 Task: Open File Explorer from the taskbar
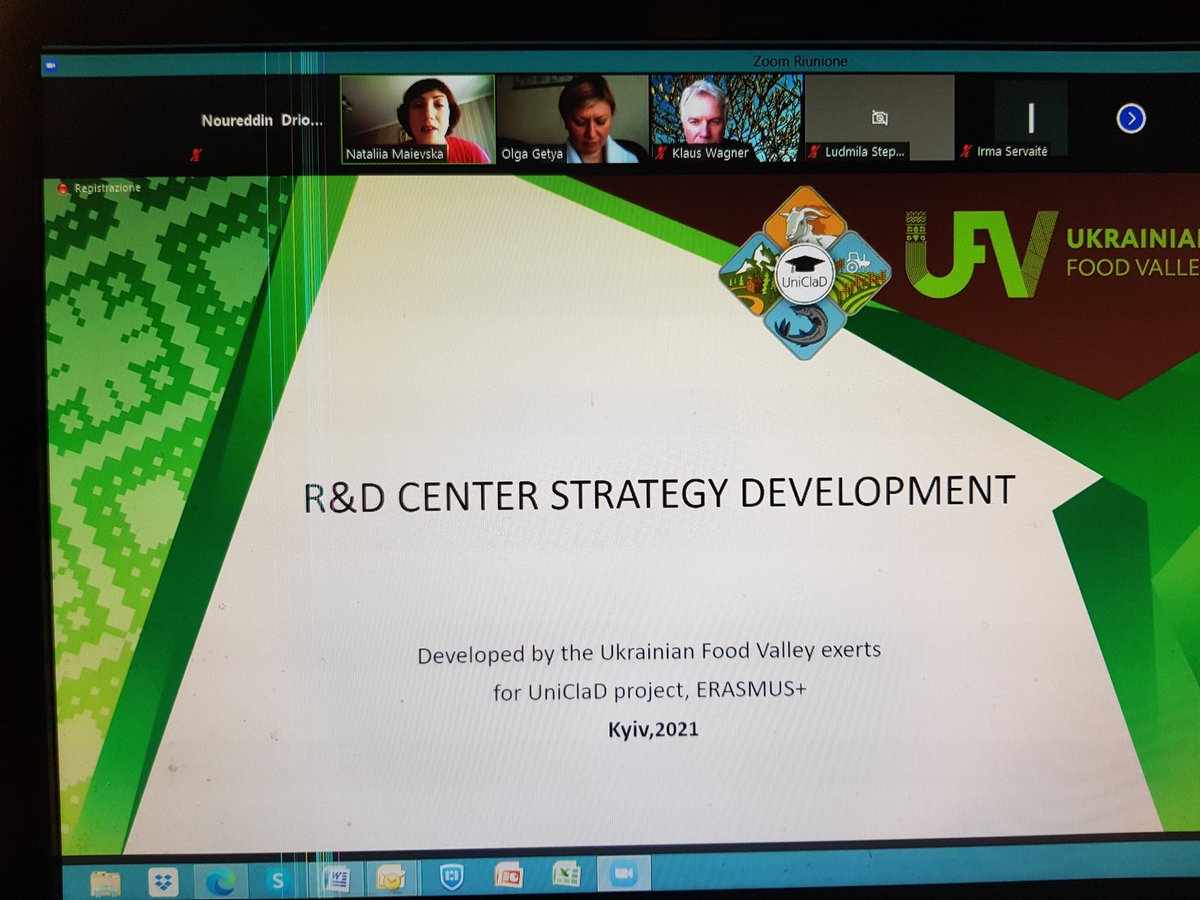[x=106, y=883]
